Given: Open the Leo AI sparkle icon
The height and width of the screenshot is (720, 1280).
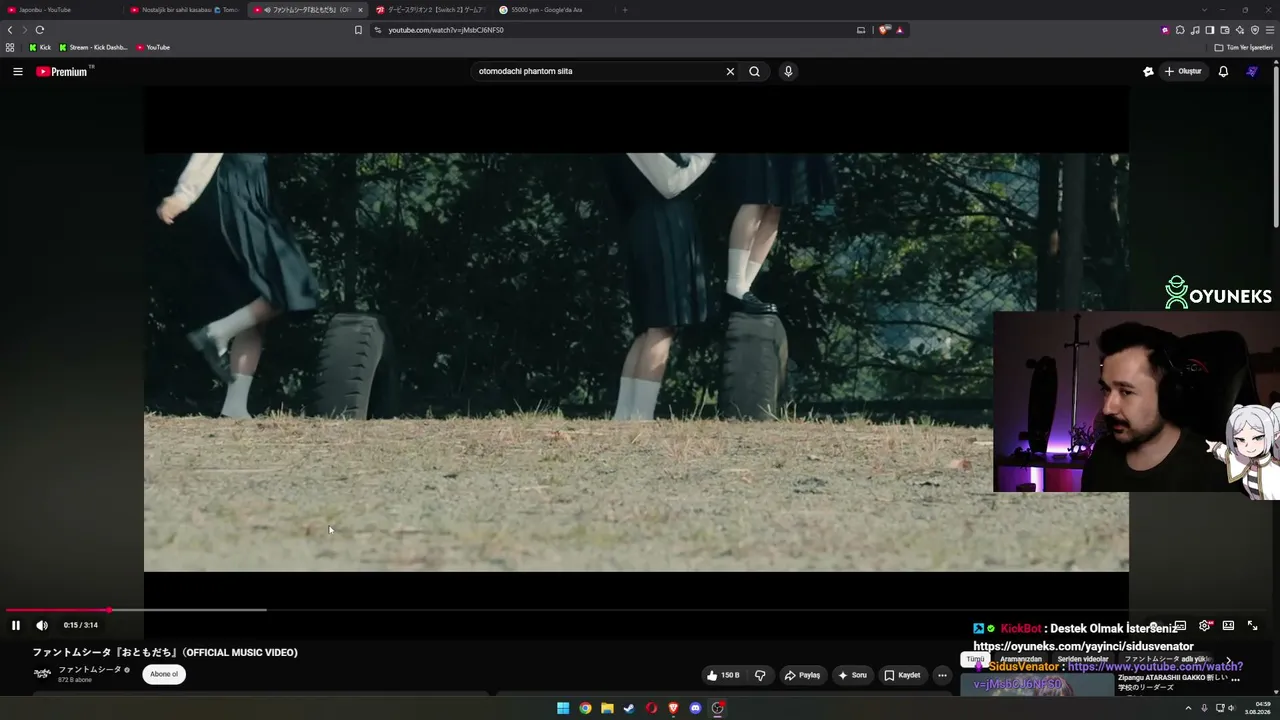Looking at the screenshot, I should coord(1240,30).
